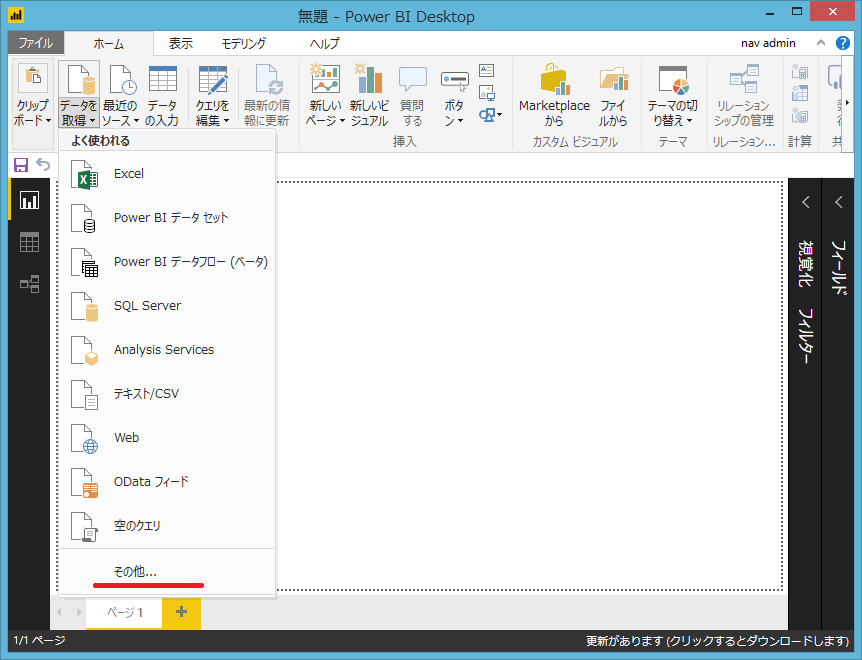Click nav admin account name
862x660 pixels.
pyautogui.click(x=768, y=43)
